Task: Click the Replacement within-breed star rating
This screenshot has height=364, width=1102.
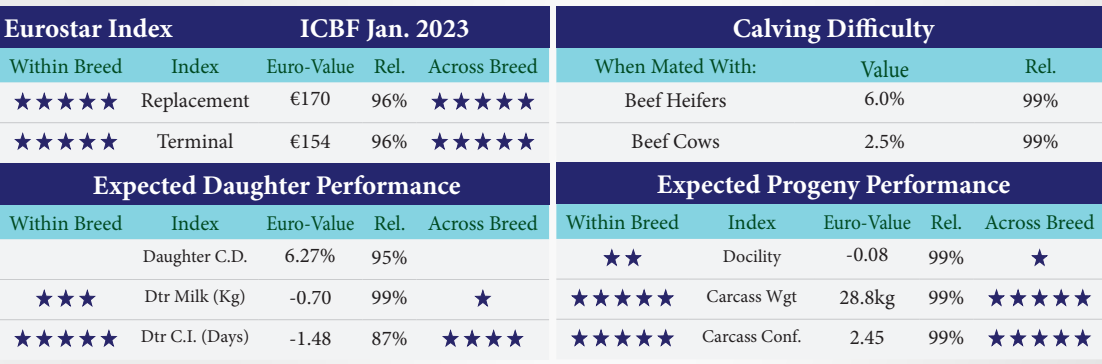Action: [65, 102]
